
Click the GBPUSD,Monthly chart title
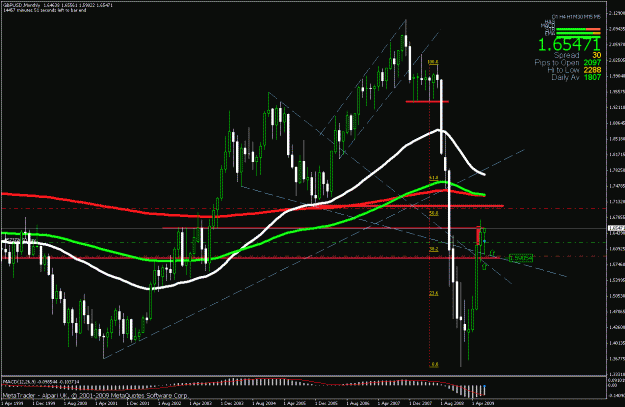24,6
